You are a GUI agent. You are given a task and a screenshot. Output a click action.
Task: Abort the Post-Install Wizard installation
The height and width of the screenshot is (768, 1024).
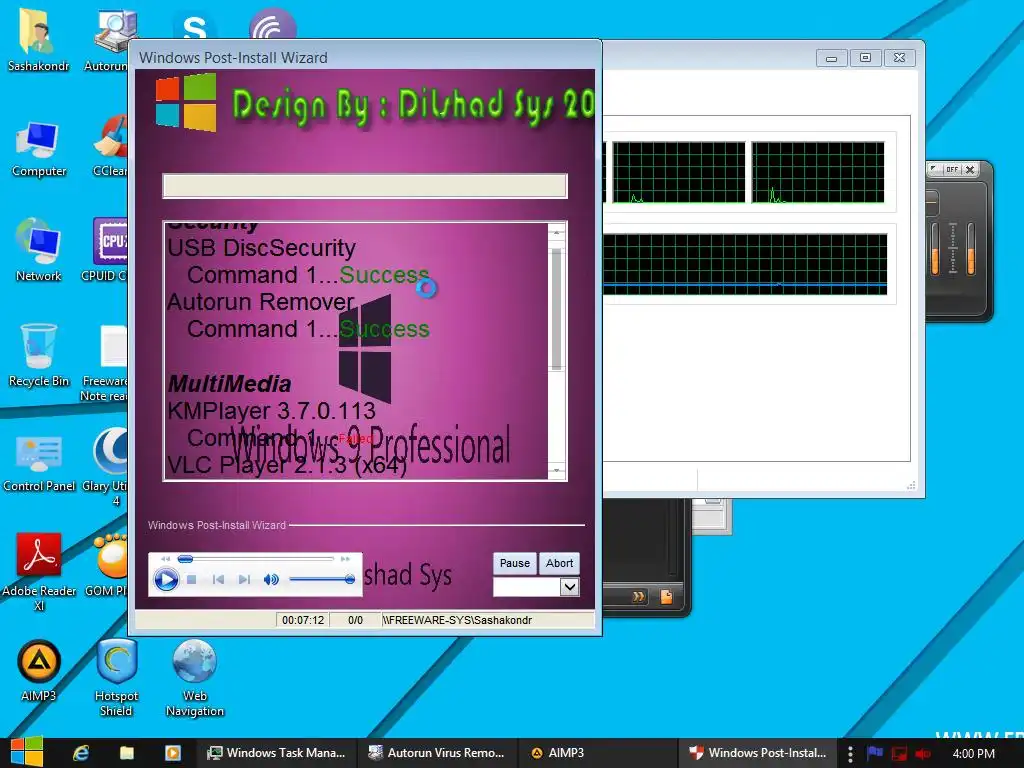pyautogui.click(x=559, y=563)
